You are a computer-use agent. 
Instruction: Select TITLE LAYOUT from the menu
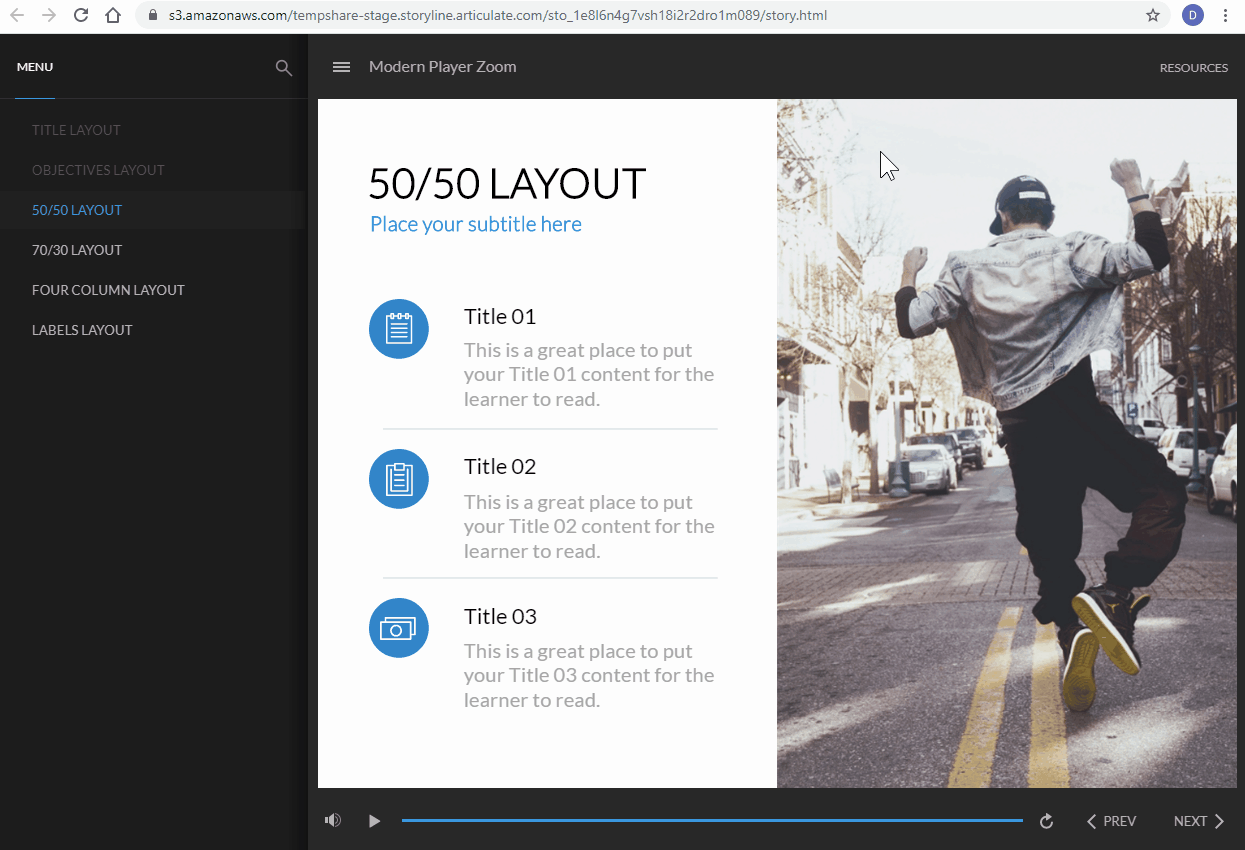click(x=76, y=130)
